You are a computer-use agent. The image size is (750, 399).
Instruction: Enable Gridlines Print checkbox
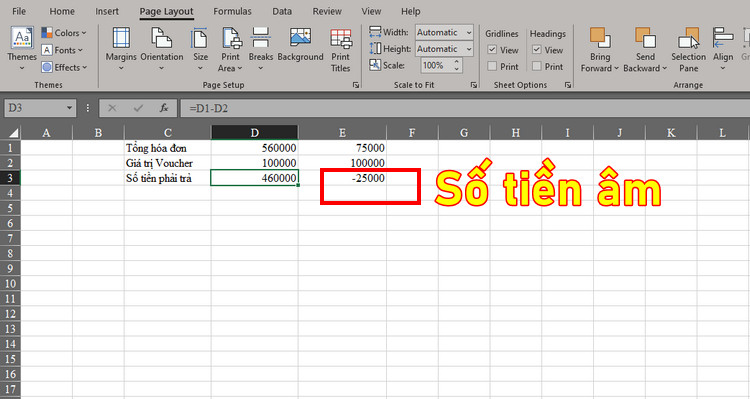[492, 66]
